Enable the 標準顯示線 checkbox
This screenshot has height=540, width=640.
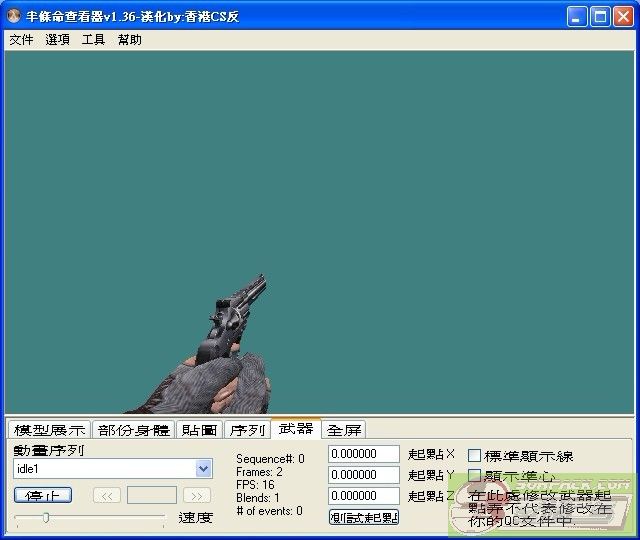pyautogui.click(x=475, y=456)
